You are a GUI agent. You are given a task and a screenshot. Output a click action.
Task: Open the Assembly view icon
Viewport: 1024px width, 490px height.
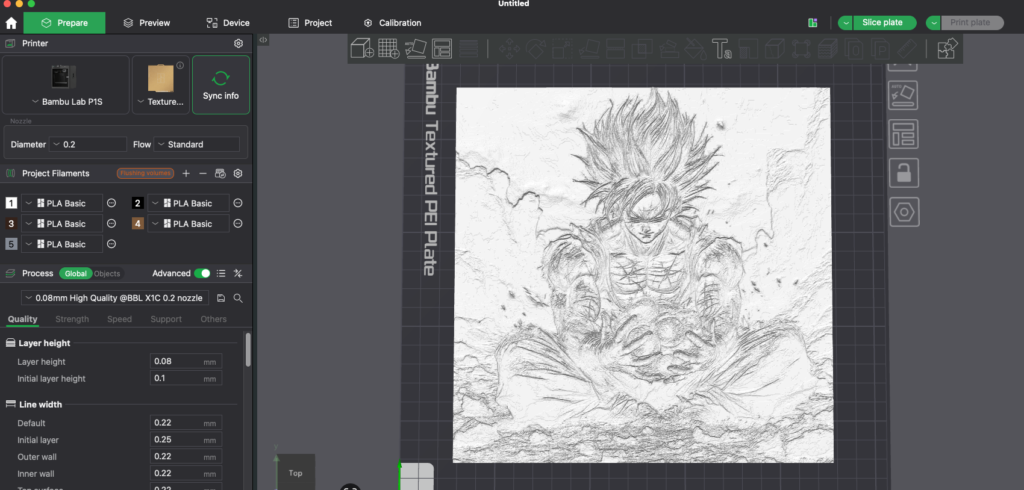(x=947, y=48)
